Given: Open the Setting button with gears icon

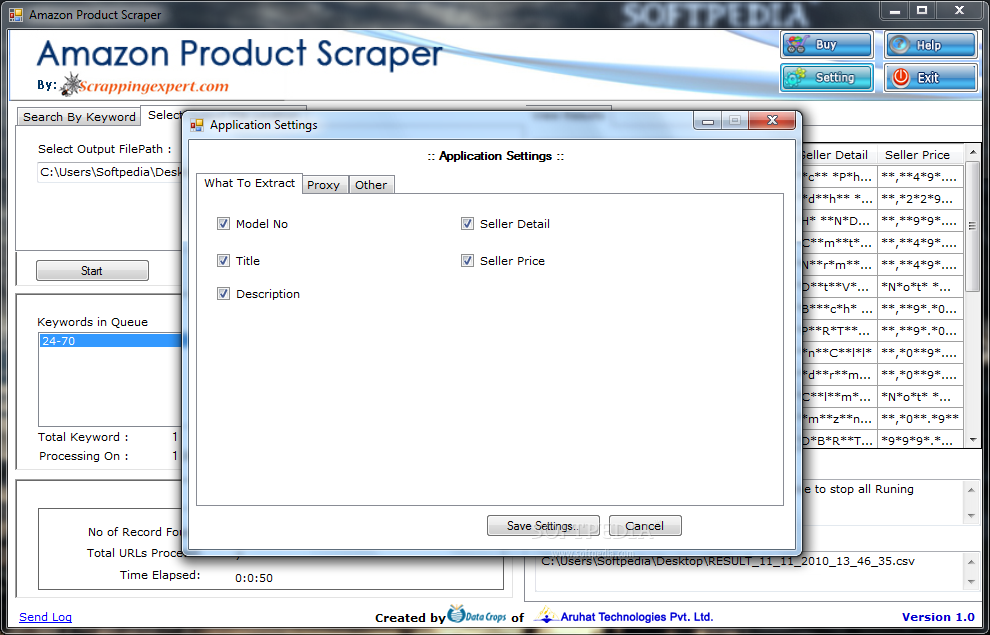Looking at the screenshot, I should coord(826,78).
